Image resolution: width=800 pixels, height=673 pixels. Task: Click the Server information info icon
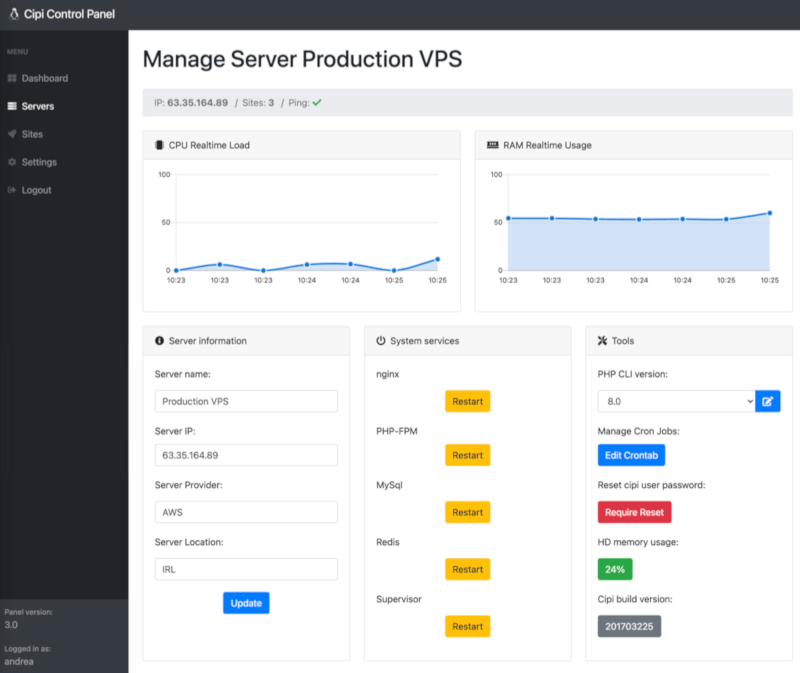coord(159,340)
